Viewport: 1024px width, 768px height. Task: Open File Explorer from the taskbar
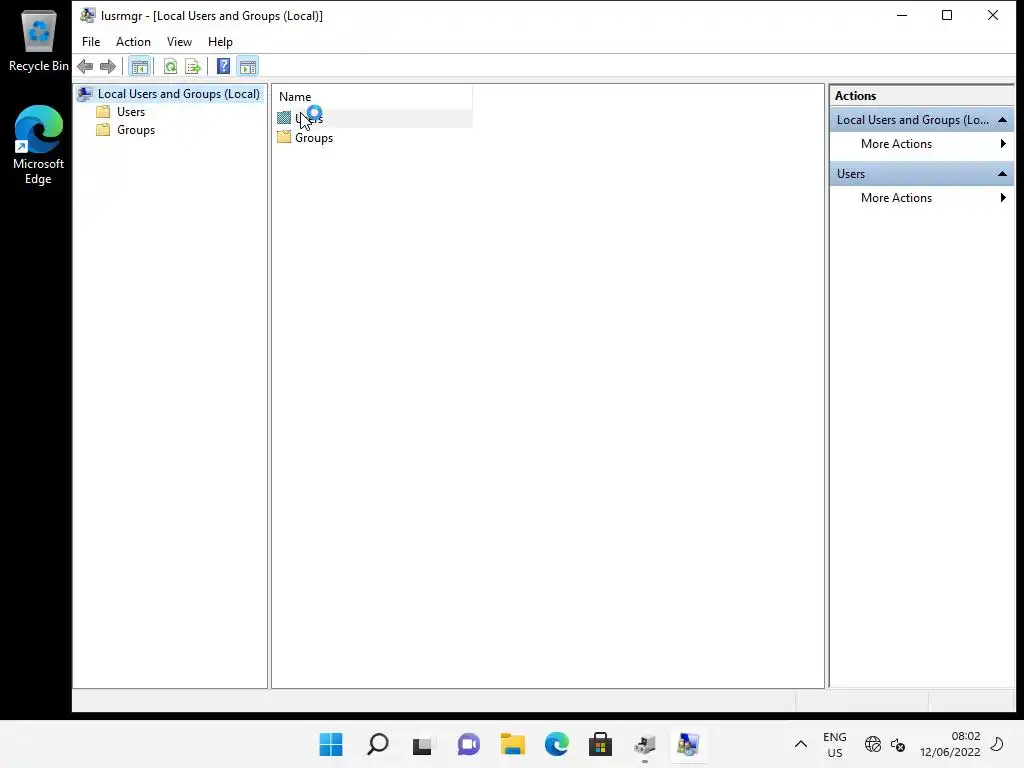513,744
